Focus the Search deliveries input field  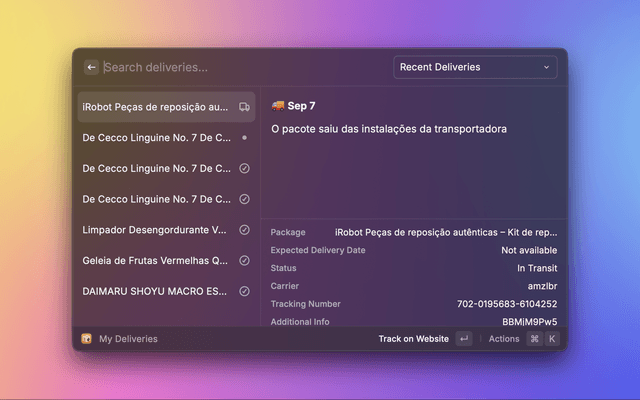[240, 67]
